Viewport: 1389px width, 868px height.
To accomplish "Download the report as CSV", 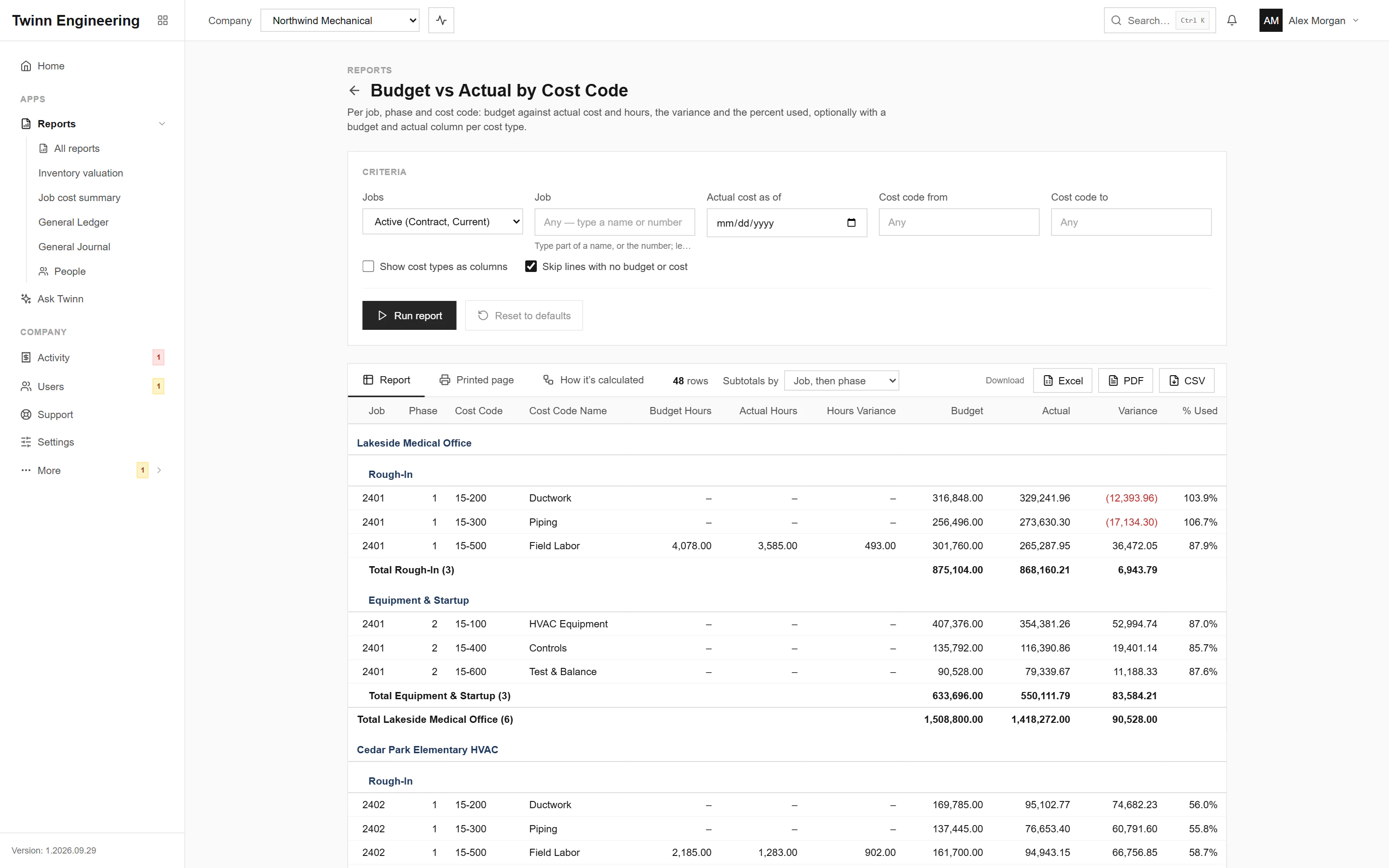I will pos(1186,380).
